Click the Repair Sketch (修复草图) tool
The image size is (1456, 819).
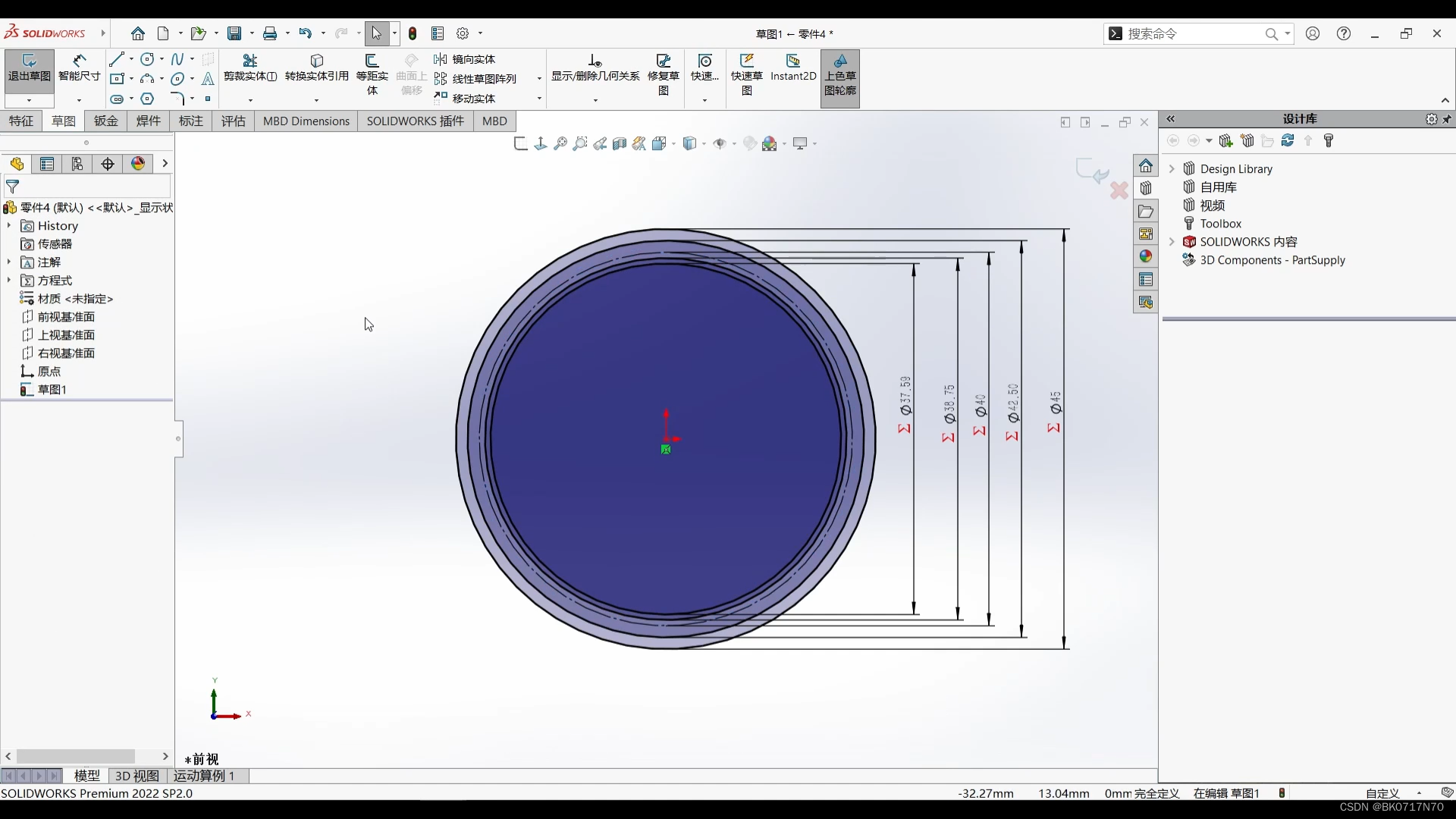coord(664,74)
